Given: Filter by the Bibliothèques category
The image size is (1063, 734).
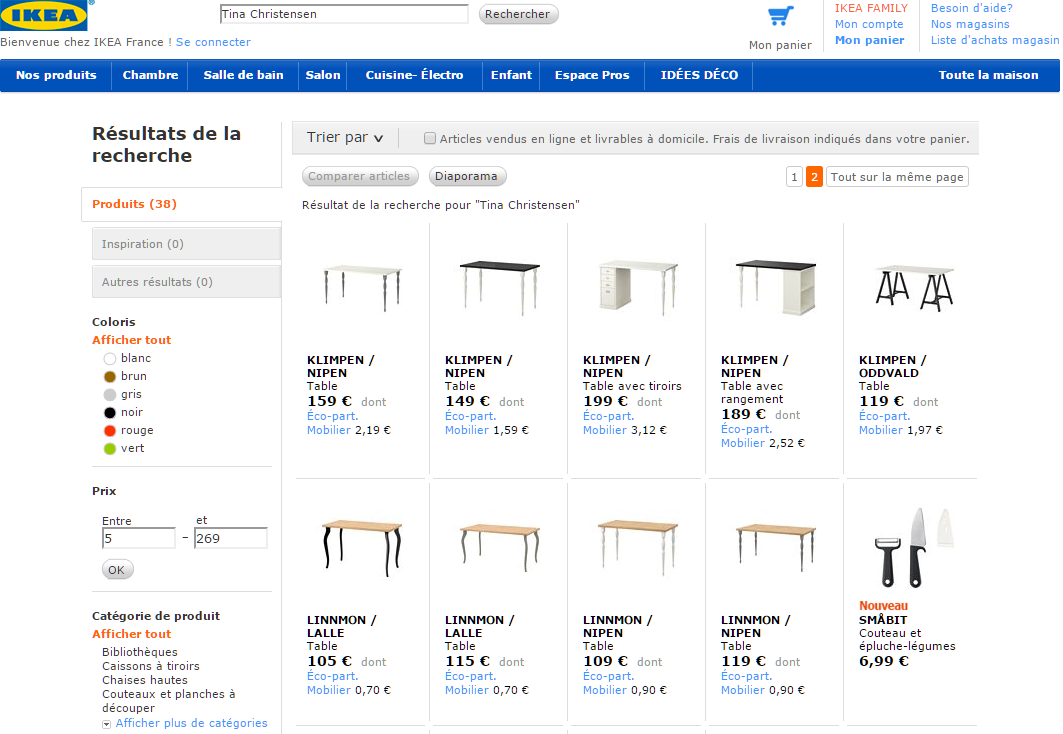Looking at the screenshot, I should click(x=140, y=652).
